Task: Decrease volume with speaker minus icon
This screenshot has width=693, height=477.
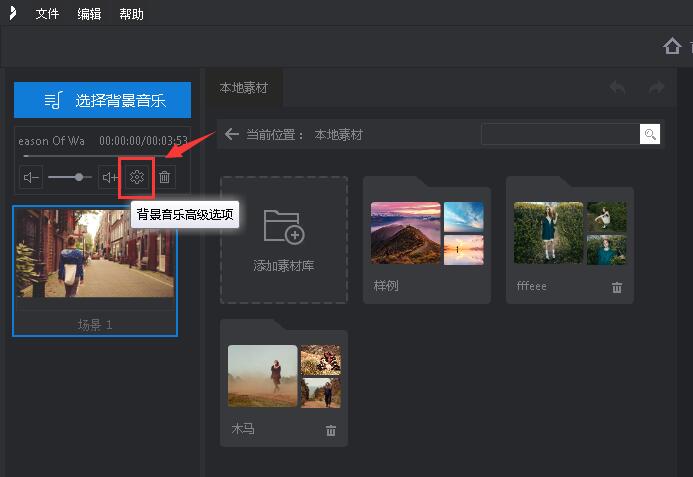Action: (31, 177)
